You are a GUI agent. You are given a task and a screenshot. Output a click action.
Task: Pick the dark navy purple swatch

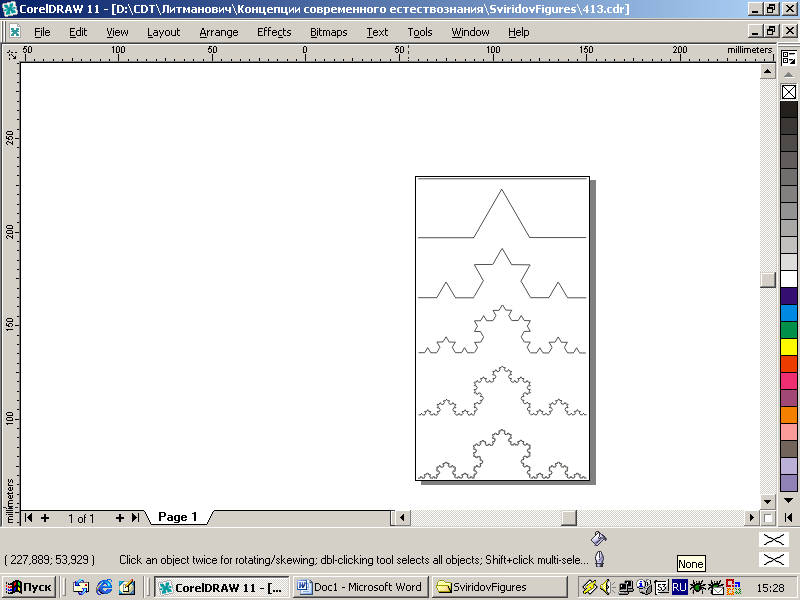point(789,296)
